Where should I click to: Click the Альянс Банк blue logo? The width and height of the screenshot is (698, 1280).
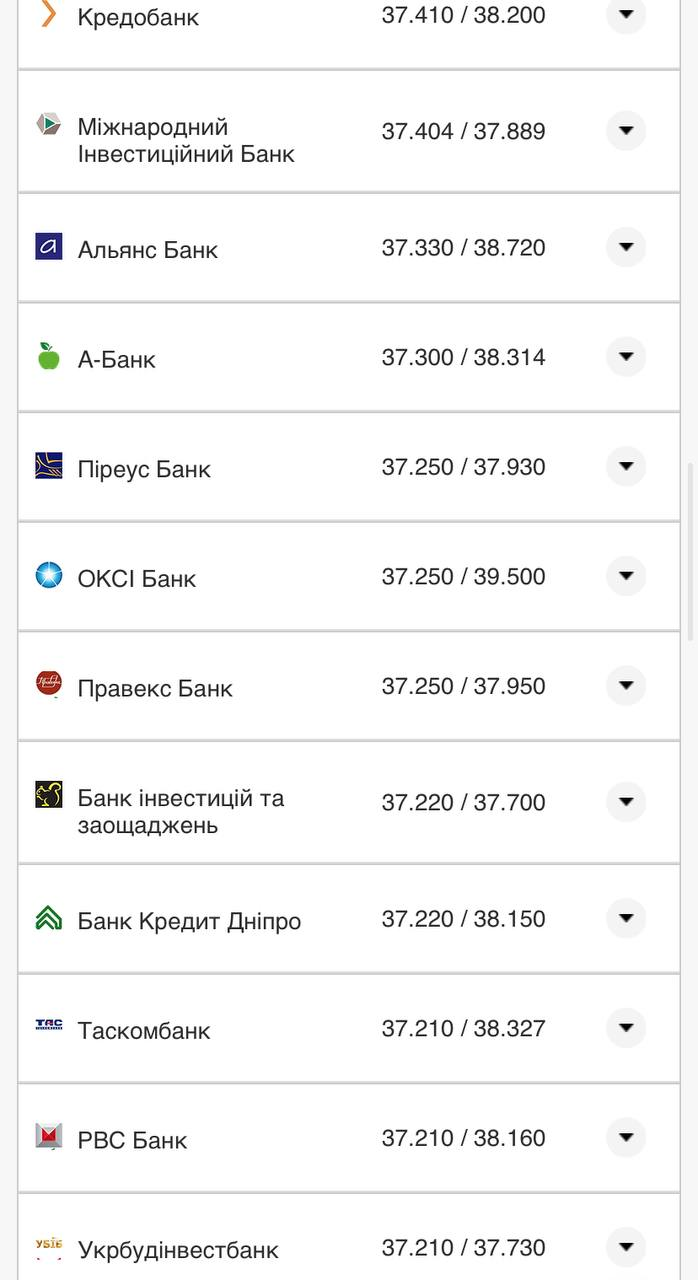pos(47,247)
